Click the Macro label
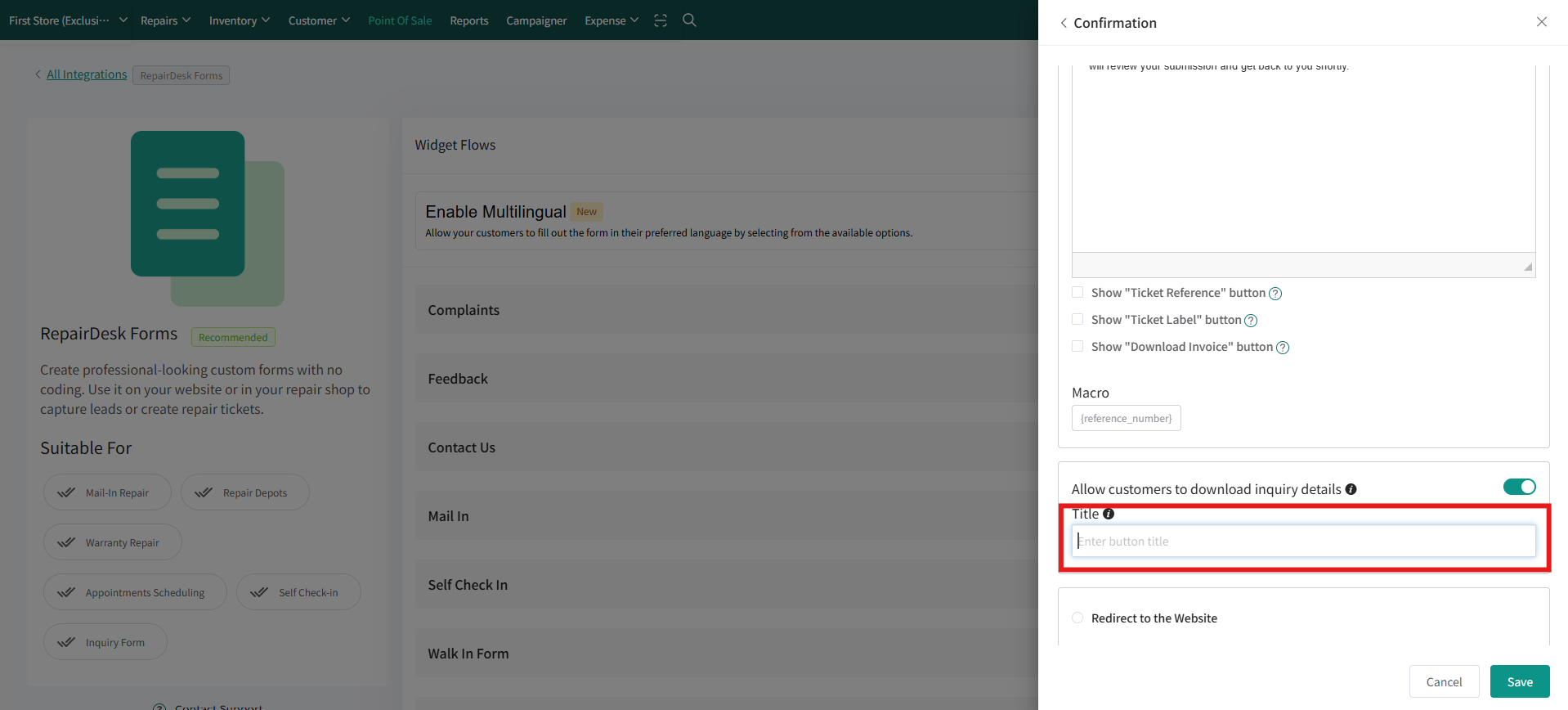 coord(1090,393)
